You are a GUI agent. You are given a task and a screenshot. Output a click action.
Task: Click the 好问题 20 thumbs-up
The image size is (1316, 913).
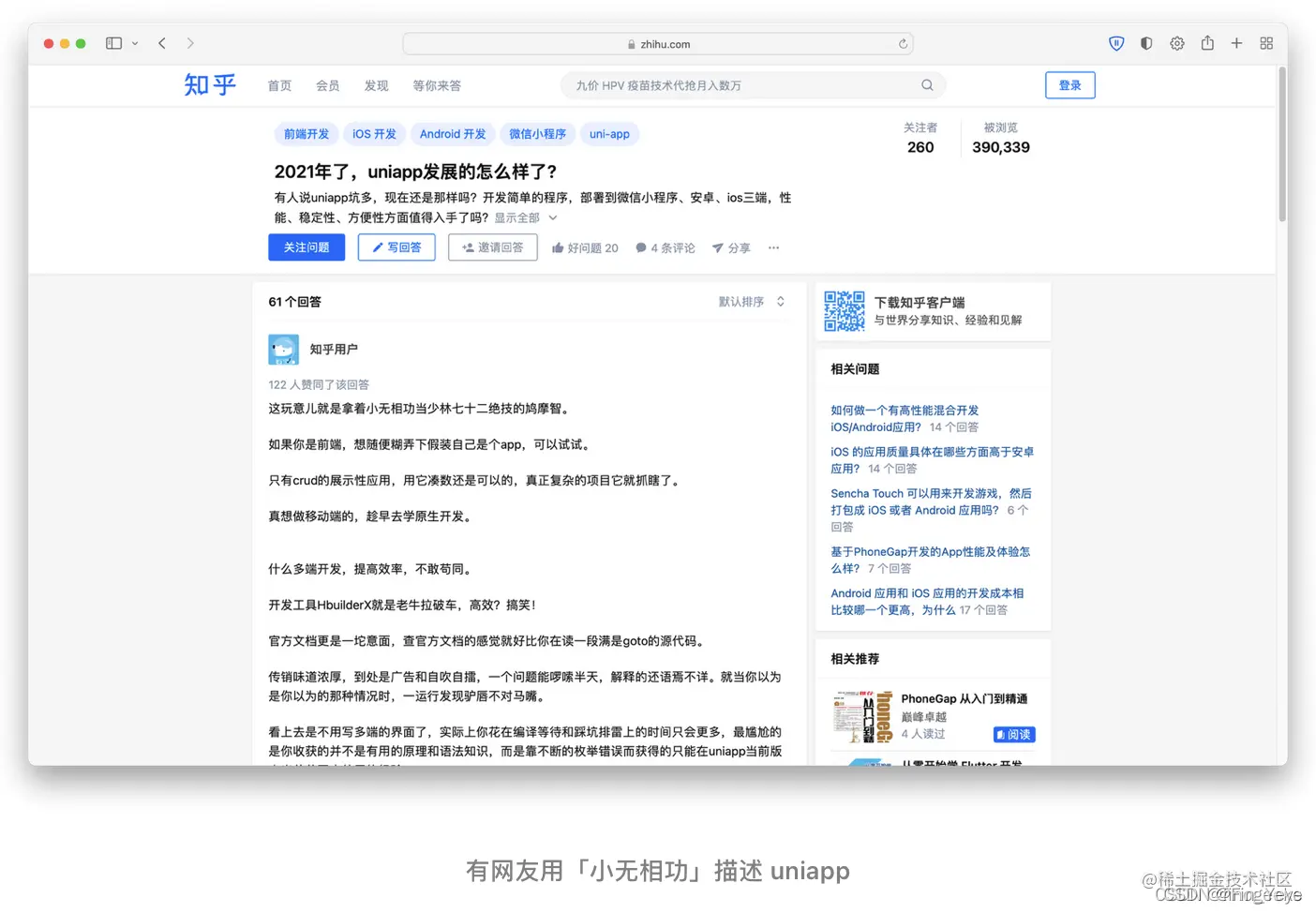pos(585,248)
